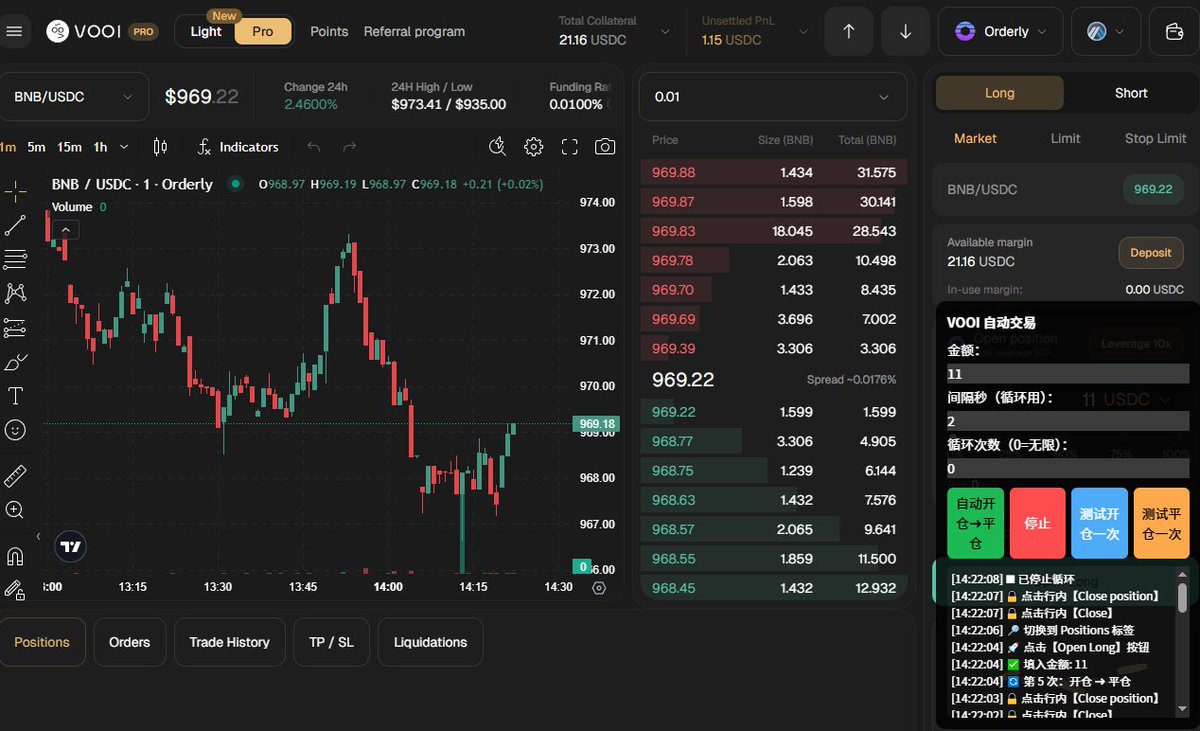
Task: Take a chart snapshot with camera icon
Action: (x=605, y=147)
